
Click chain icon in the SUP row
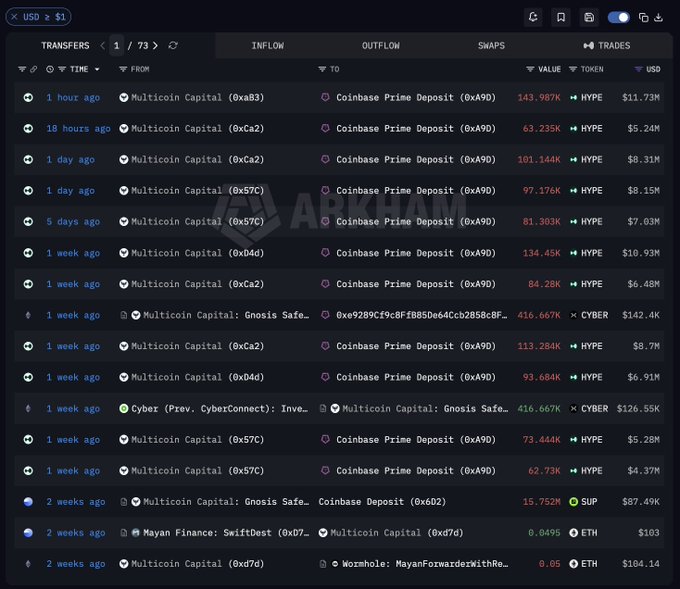[x=28, y=502]
